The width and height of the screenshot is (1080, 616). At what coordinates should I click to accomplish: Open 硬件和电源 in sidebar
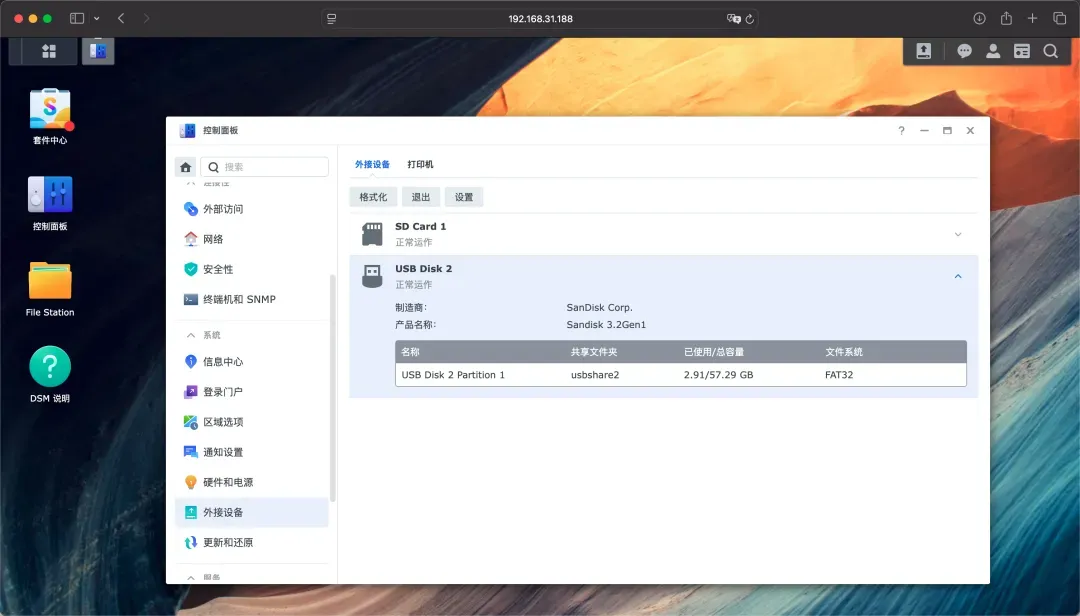tap(251, 482)
